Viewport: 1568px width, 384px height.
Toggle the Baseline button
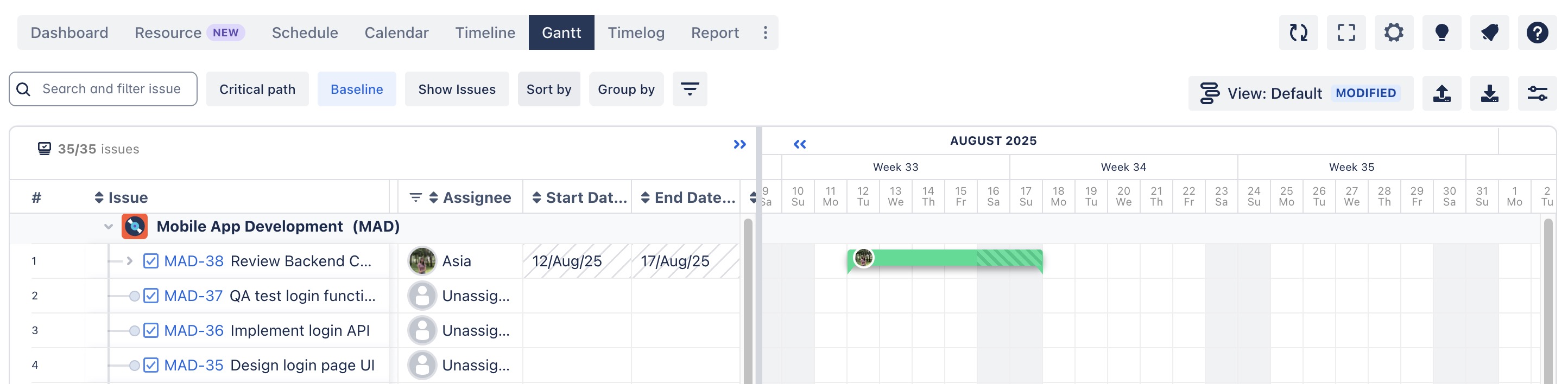pyautogui.click(x=357, y=89)
